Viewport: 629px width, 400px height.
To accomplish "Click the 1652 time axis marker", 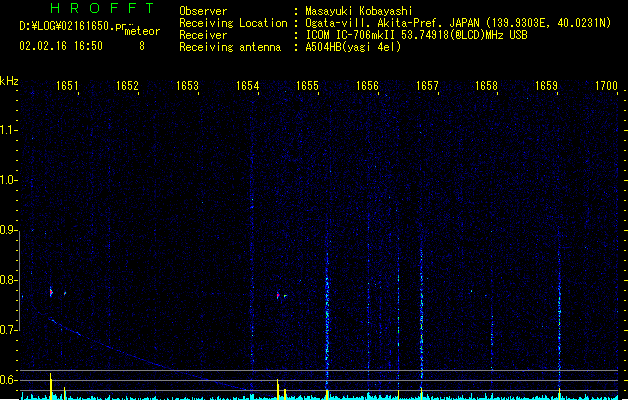I will pyautogui.click(x=127, y=86).
